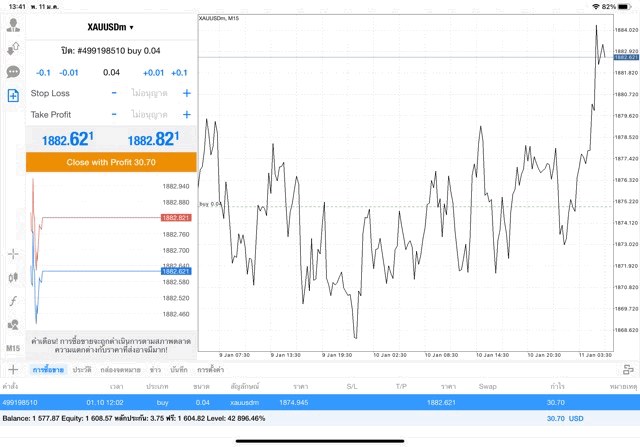Decrease volume by 0.1
640x447 pixels.
(x=43, y=73)
